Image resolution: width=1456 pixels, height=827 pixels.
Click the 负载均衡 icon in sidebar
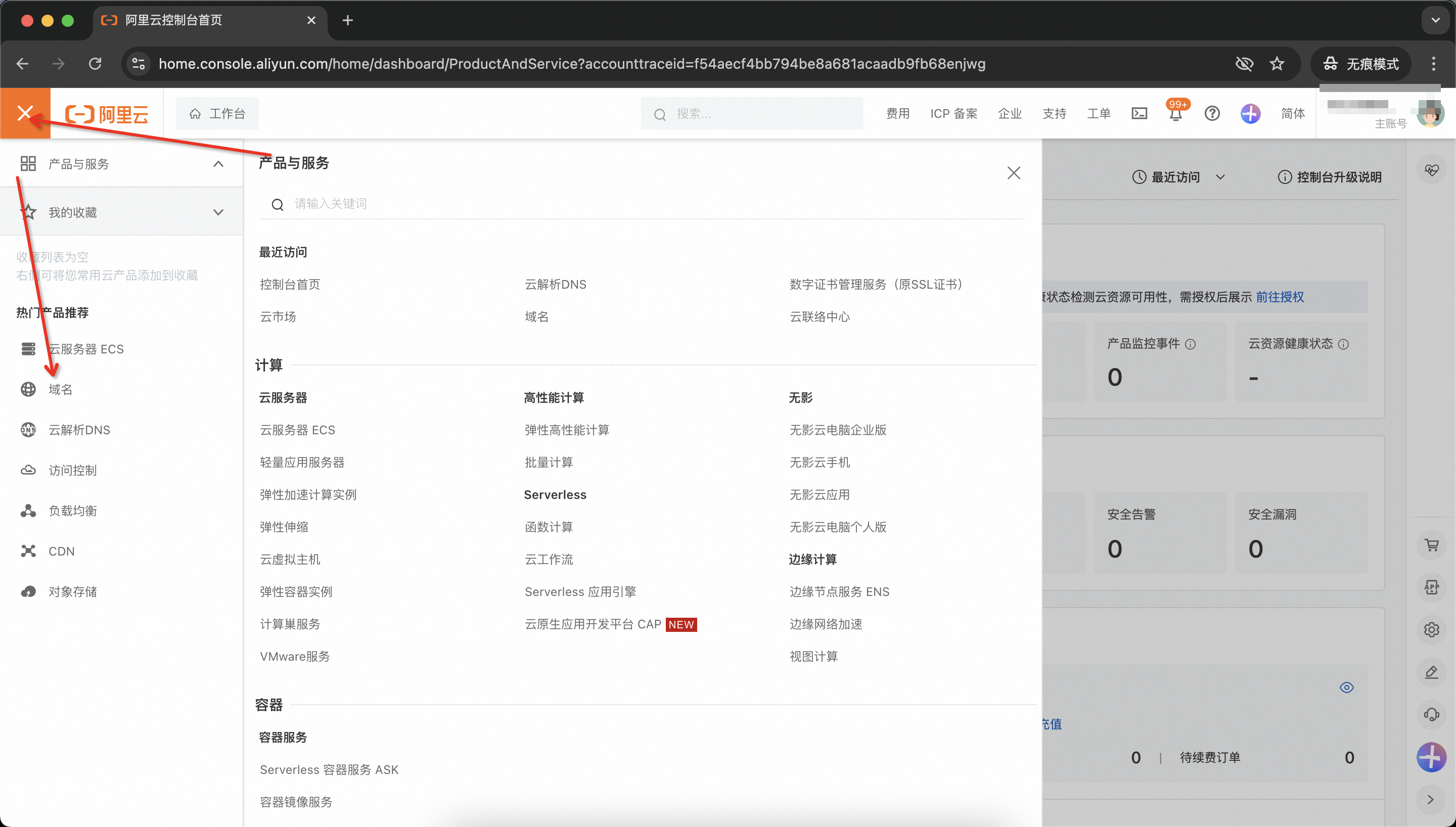(28, 511)
